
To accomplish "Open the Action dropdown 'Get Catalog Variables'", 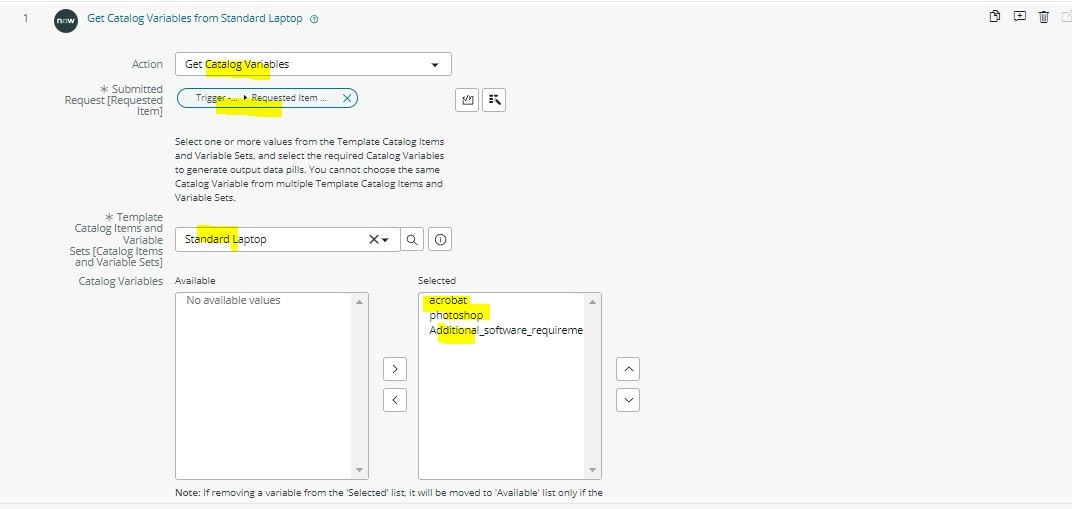I will tap(313, 64).
